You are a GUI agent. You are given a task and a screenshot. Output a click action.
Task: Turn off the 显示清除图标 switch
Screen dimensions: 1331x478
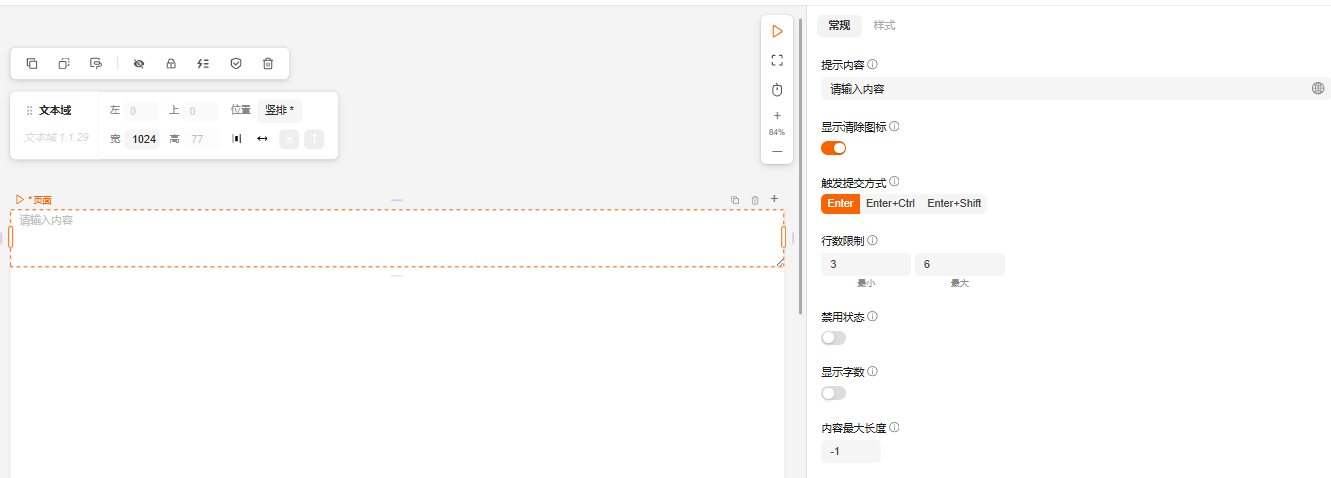[834, 148]
